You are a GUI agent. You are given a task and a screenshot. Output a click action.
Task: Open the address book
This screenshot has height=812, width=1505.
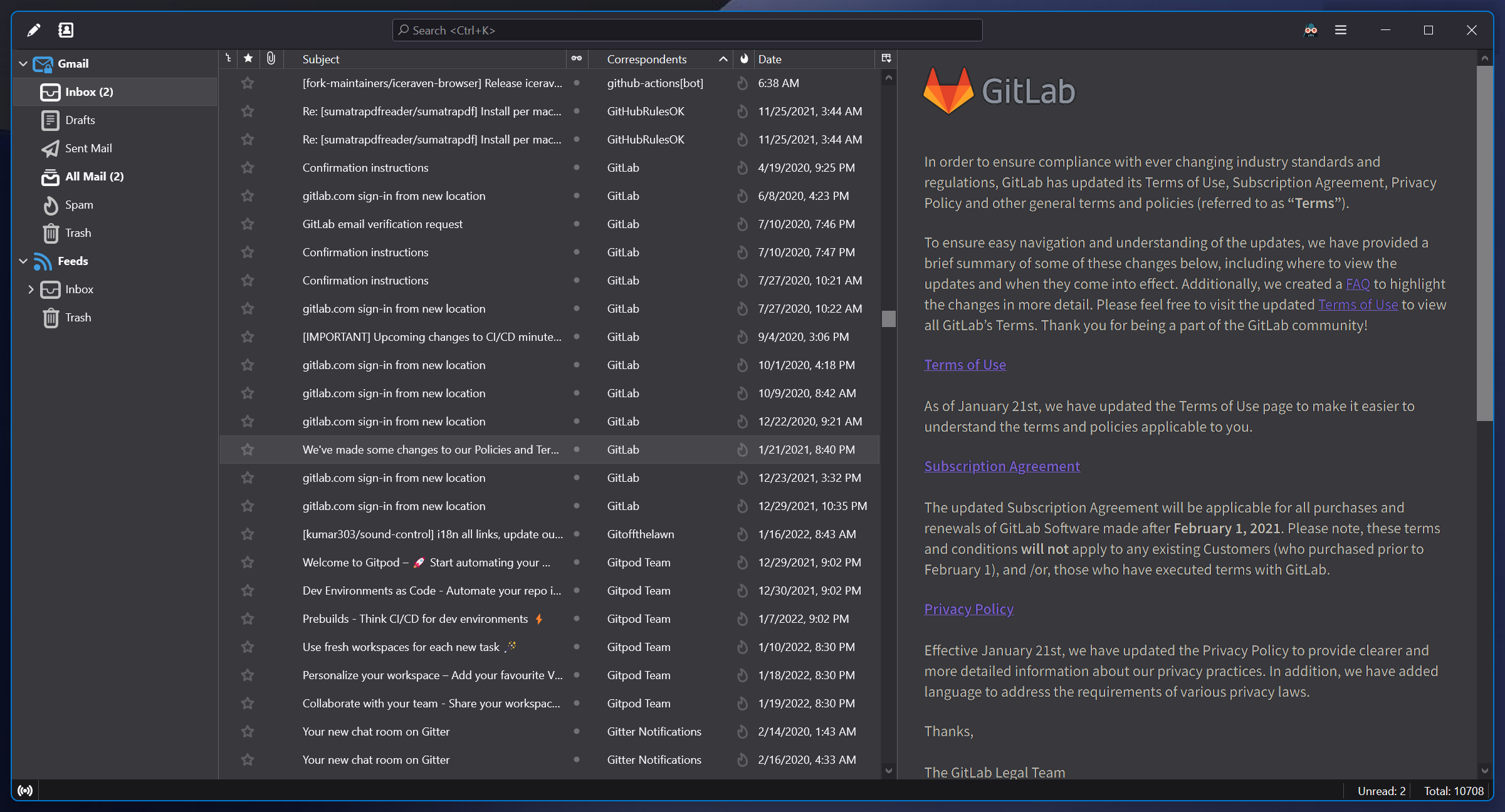[66, 29]
